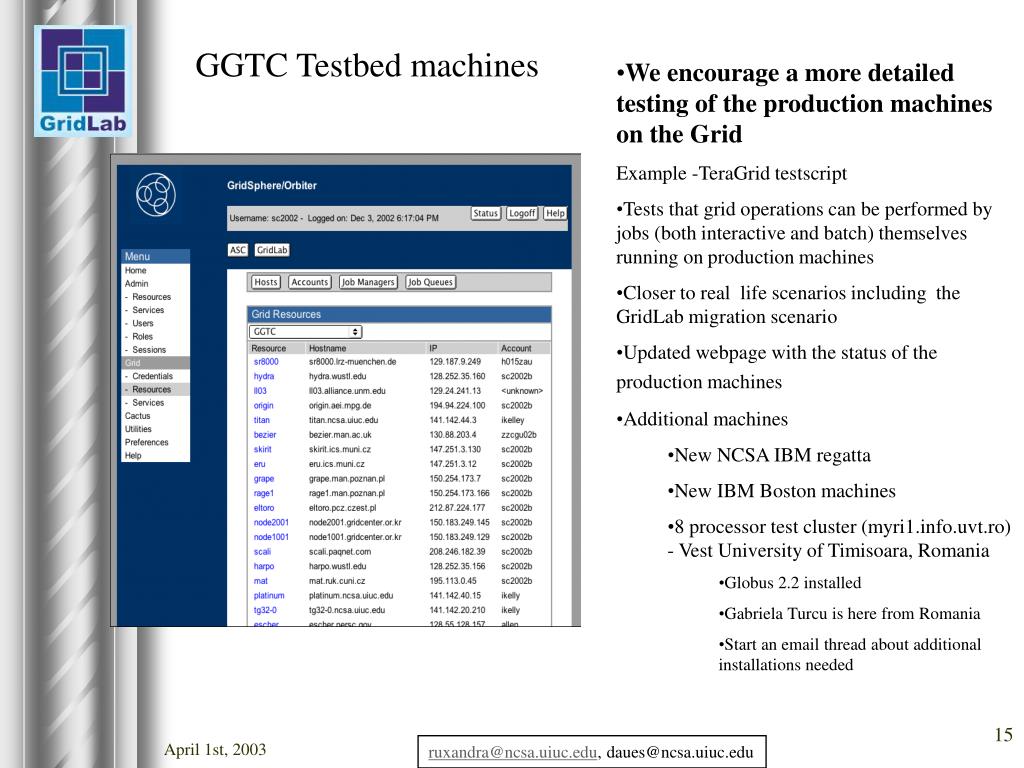Select Cactus in the Menu sidebar
This screenshot has width=1024, height=768.
click(138, 416)
